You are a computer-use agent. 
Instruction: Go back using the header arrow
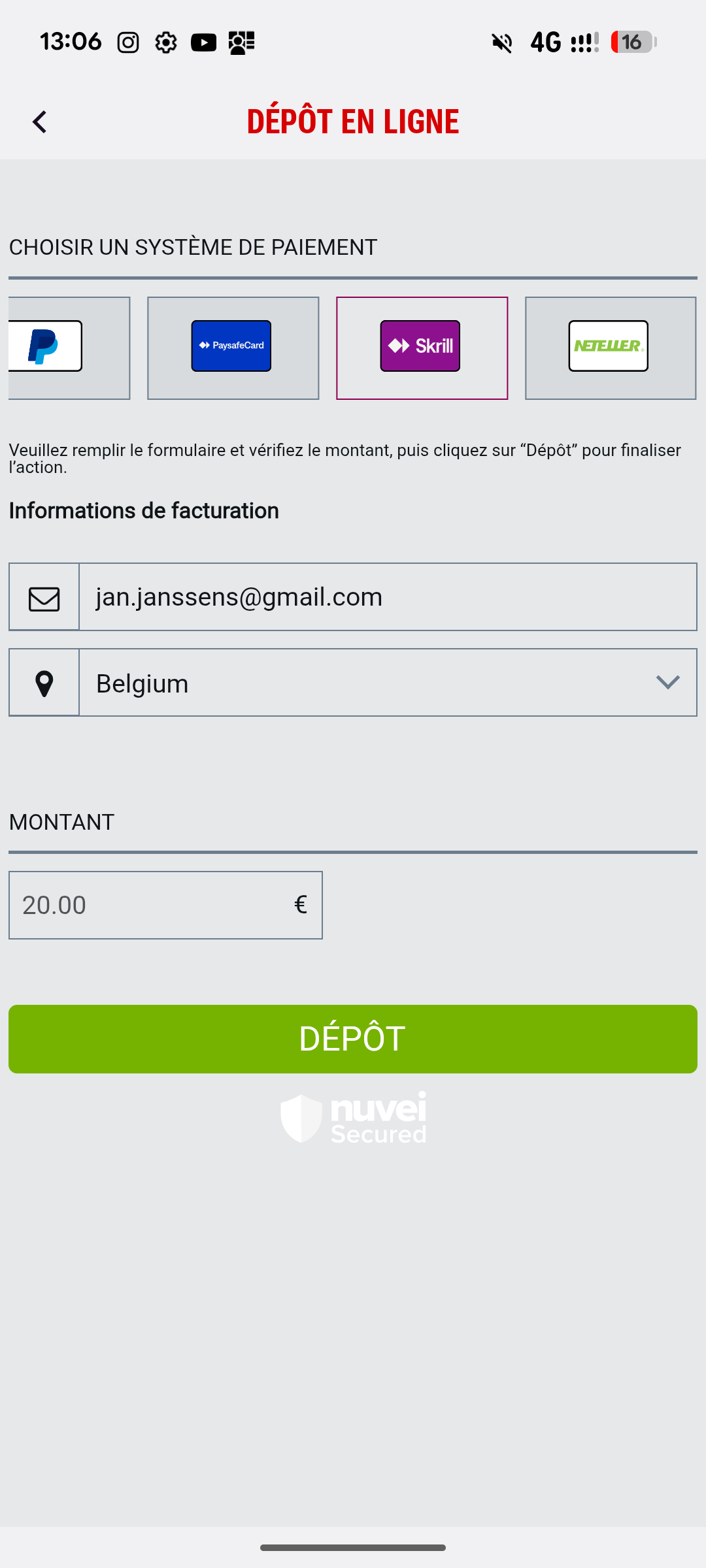[x=40, y=122]
